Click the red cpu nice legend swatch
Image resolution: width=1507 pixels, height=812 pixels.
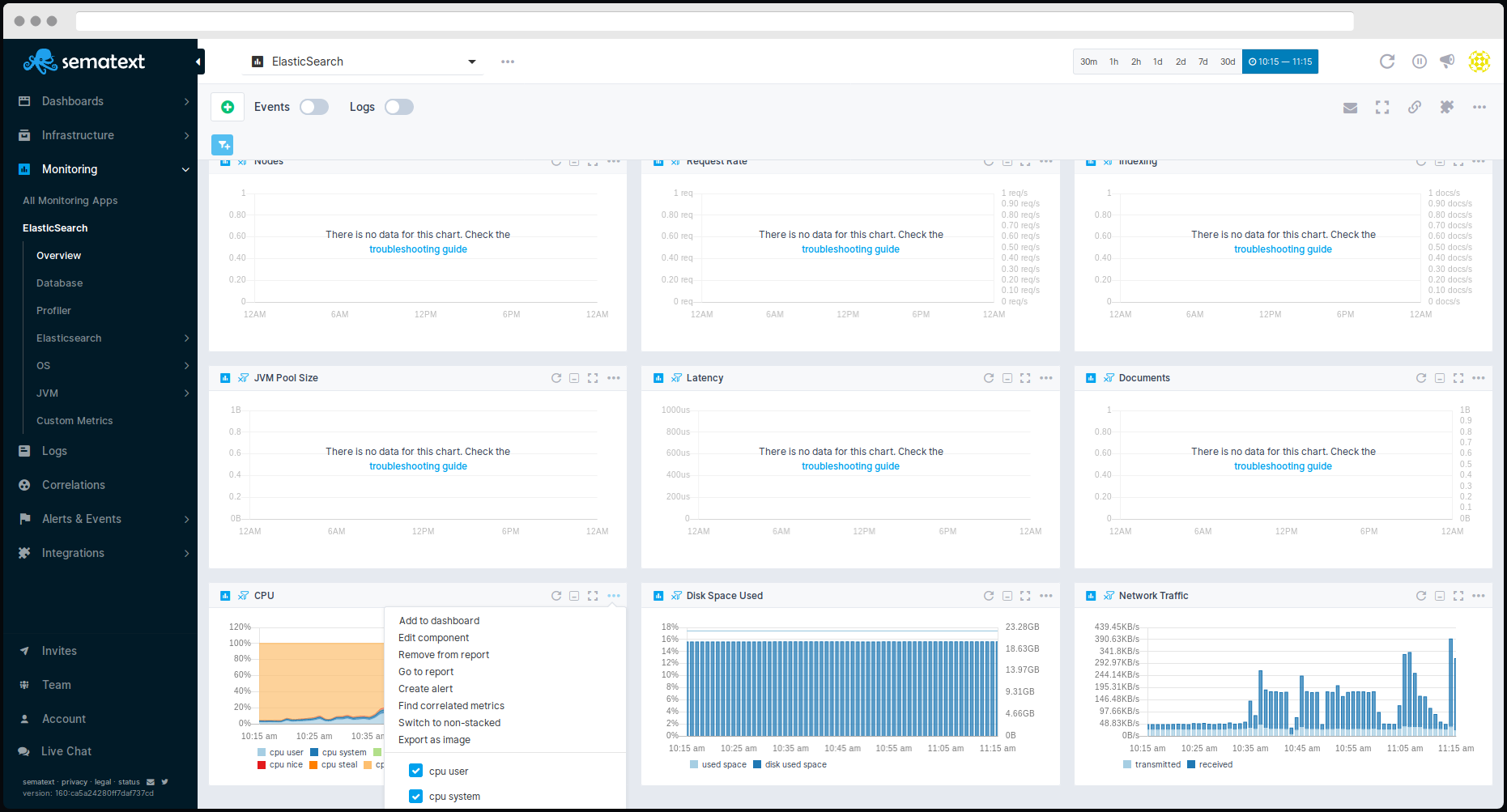262,764
